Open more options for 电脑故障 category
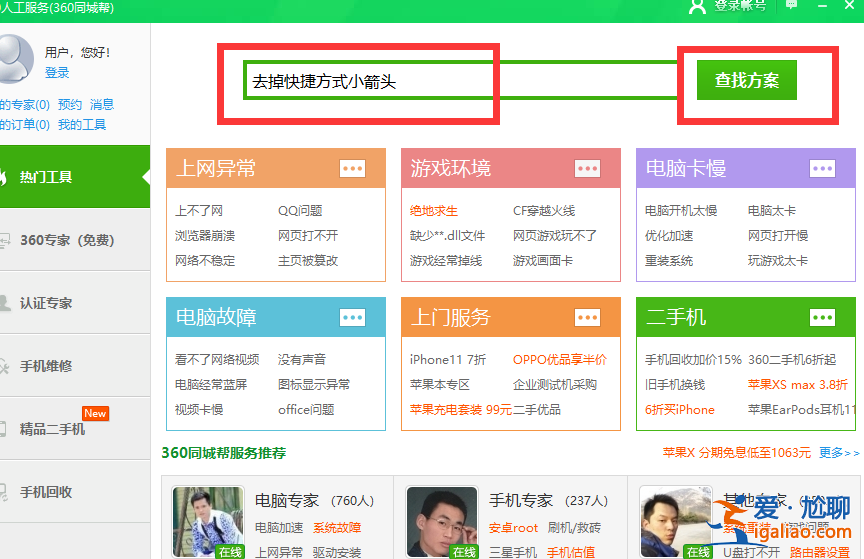This screenshot has width=864, height=559. point(353,317)
